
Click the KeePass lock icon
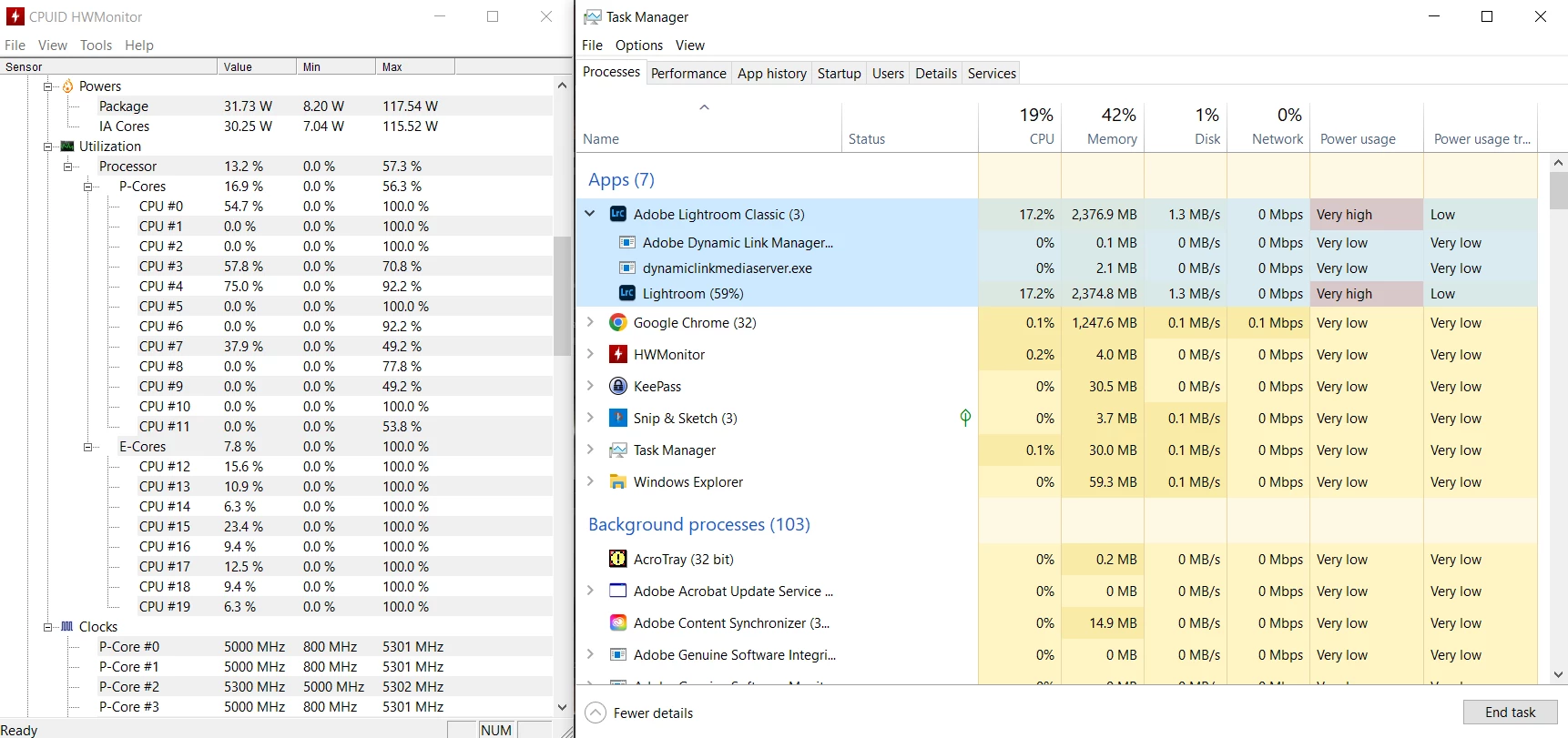tap(617, 386)
